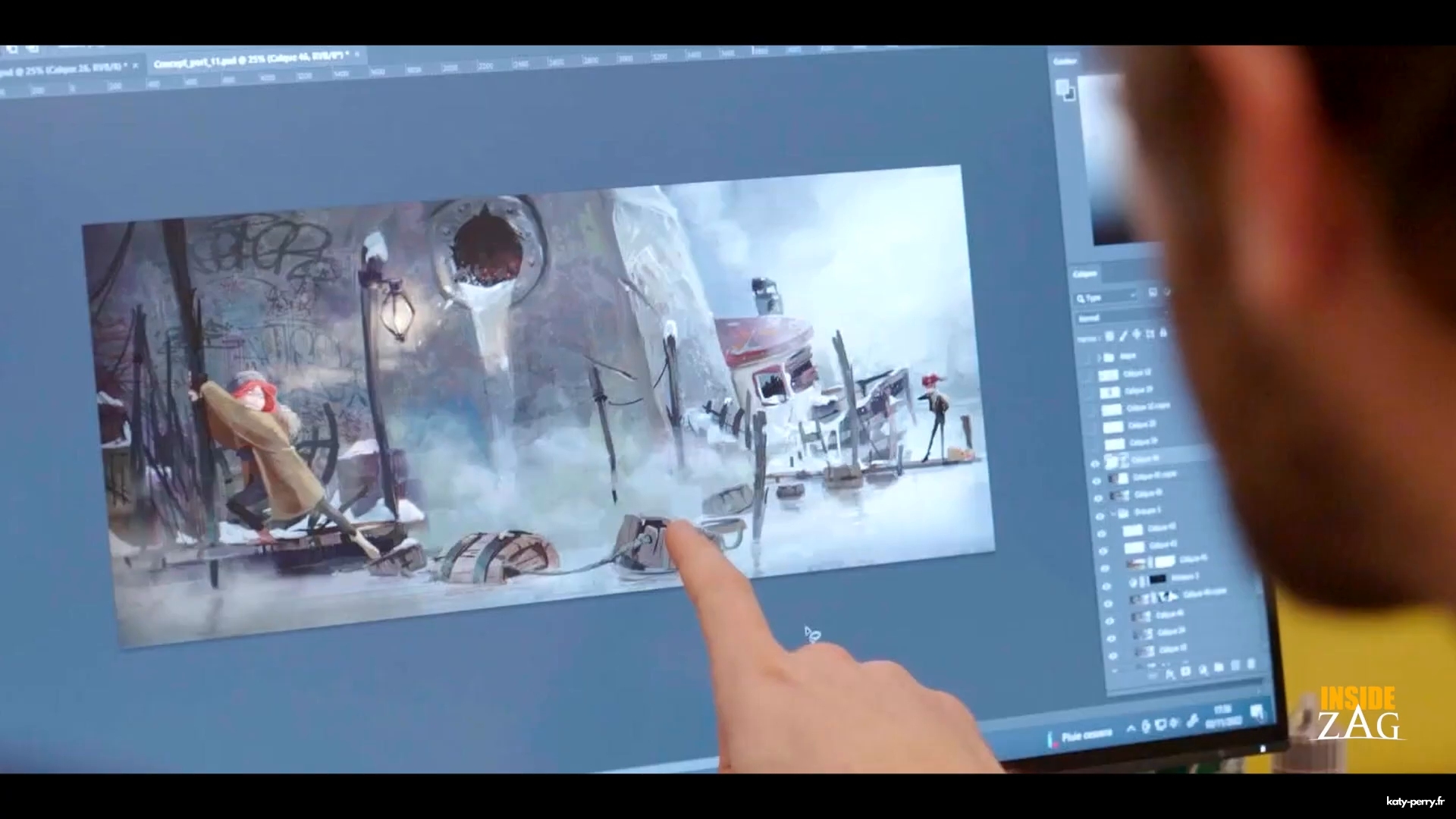
Task: Close the Concept_port_11.psd document tab
Action: point(358,53)
